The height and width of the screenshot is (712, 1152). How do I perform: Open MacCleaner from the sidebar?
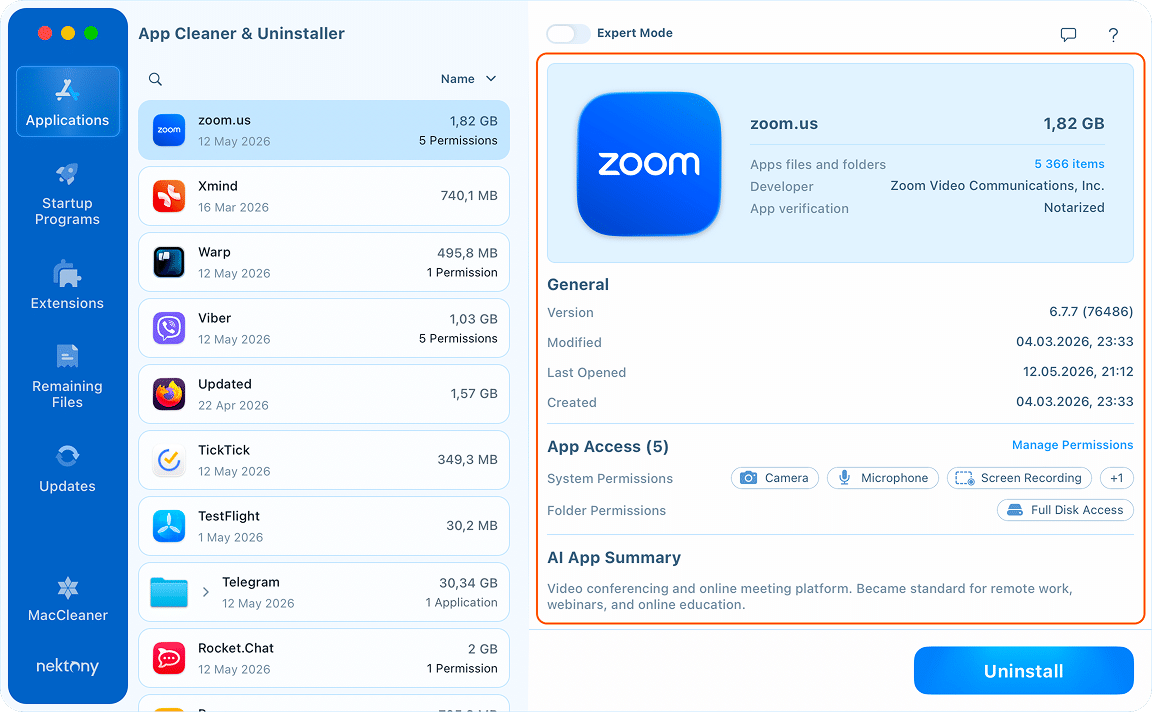(x=68, y=599)
